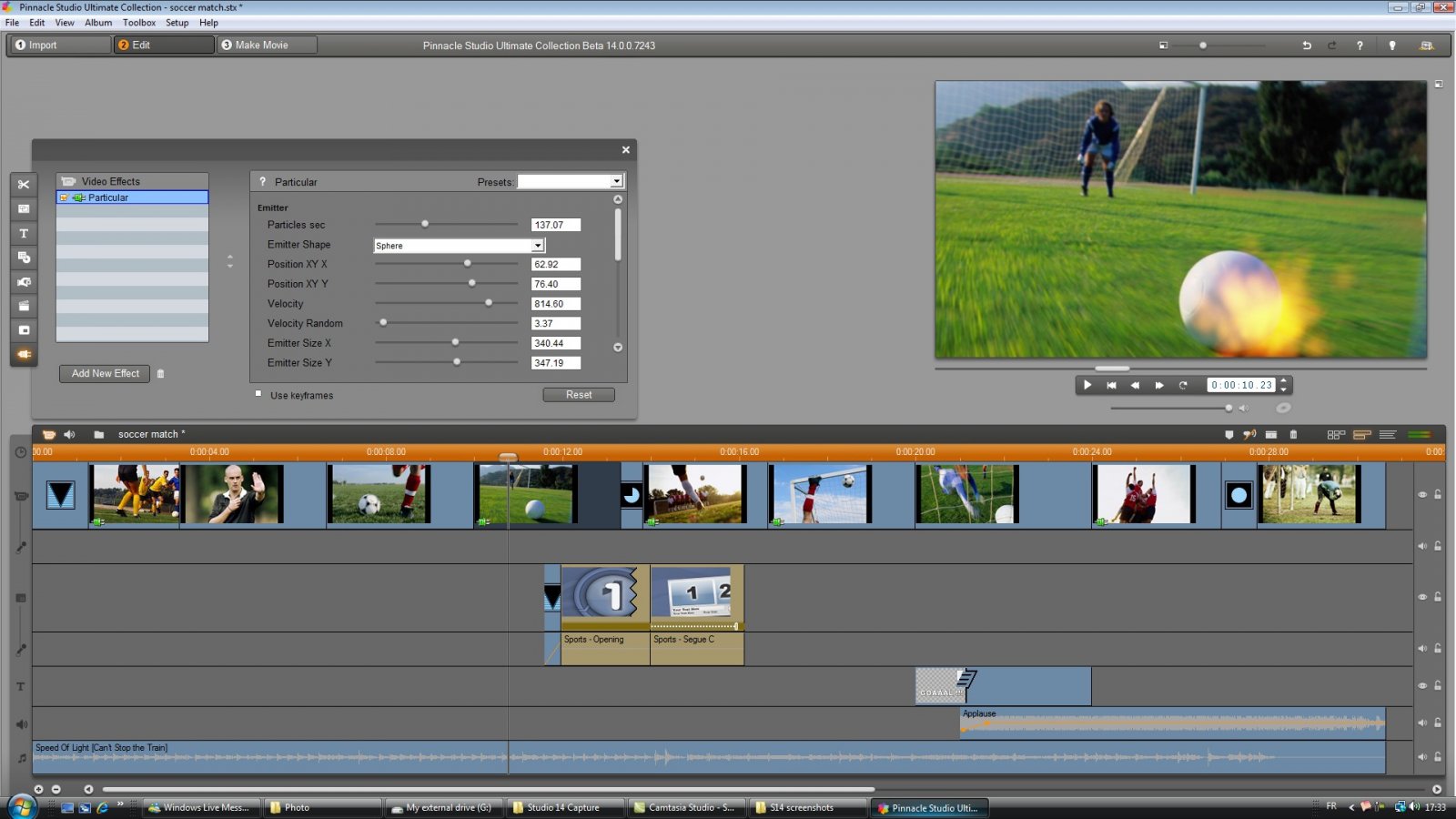Screen dimensions: 1456x819
Task: Open help from the top toolbar question mark
Action: coord(1360,45)
